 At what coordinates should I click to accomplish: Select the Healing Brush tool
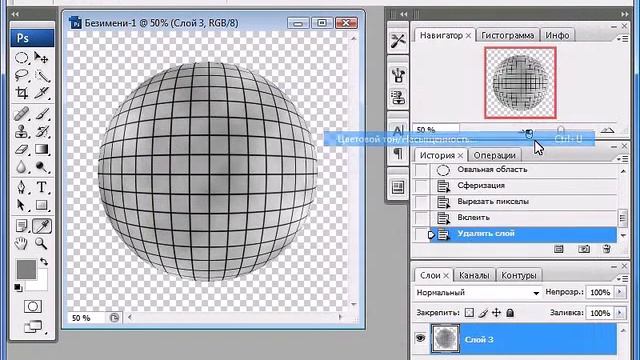click(x=22, y=114)
